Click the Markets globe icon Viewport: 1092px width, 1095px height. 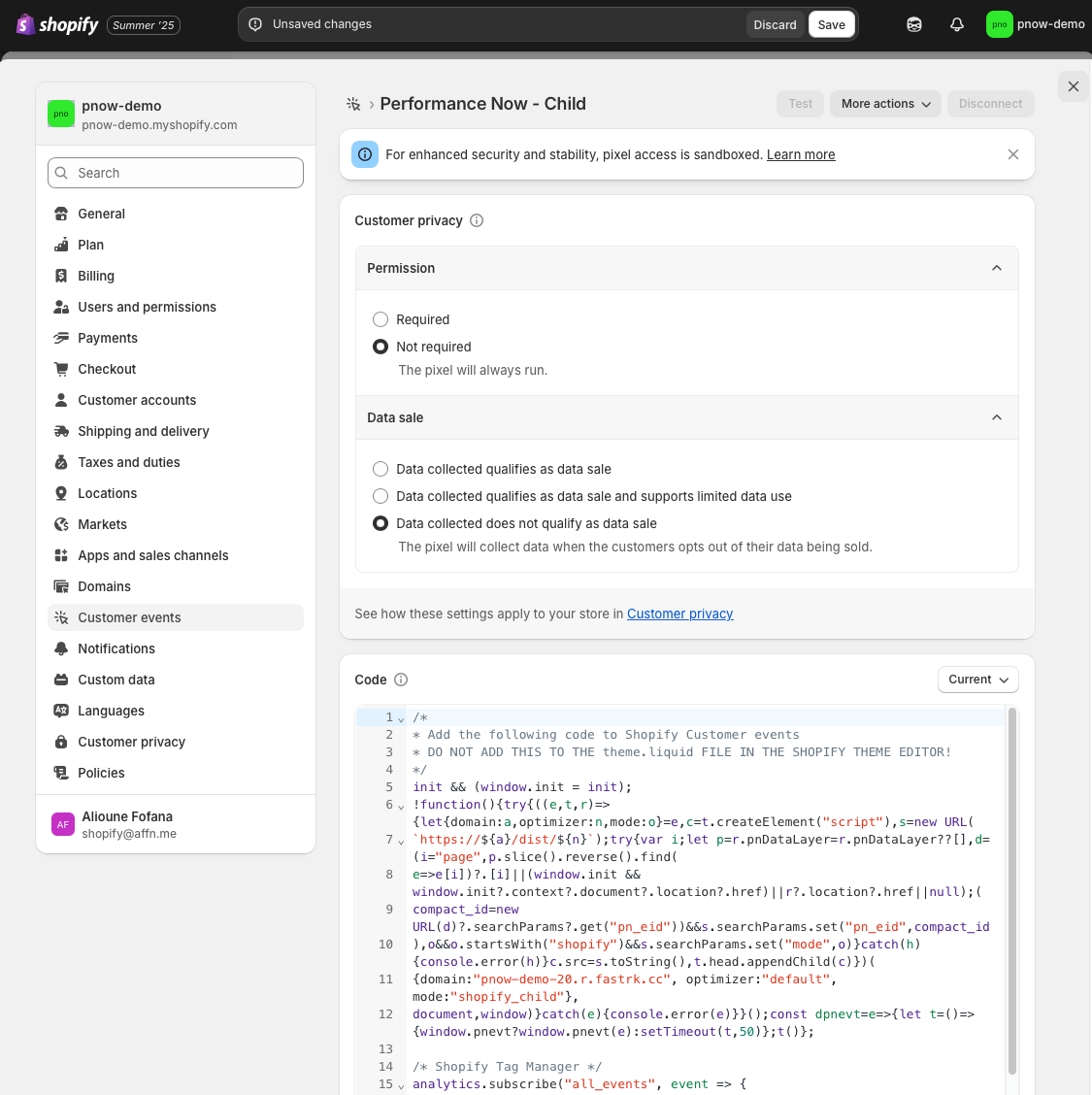point(61,524)
